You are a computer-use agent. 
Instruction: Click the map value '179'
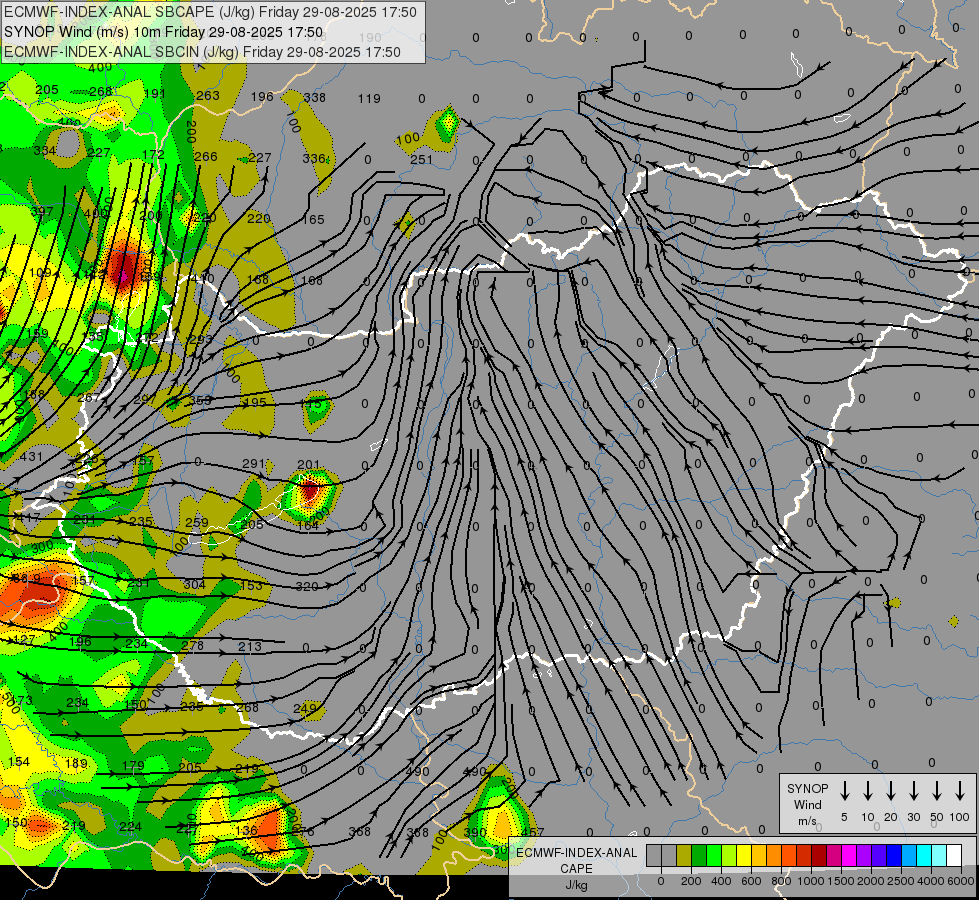point(133,765)
